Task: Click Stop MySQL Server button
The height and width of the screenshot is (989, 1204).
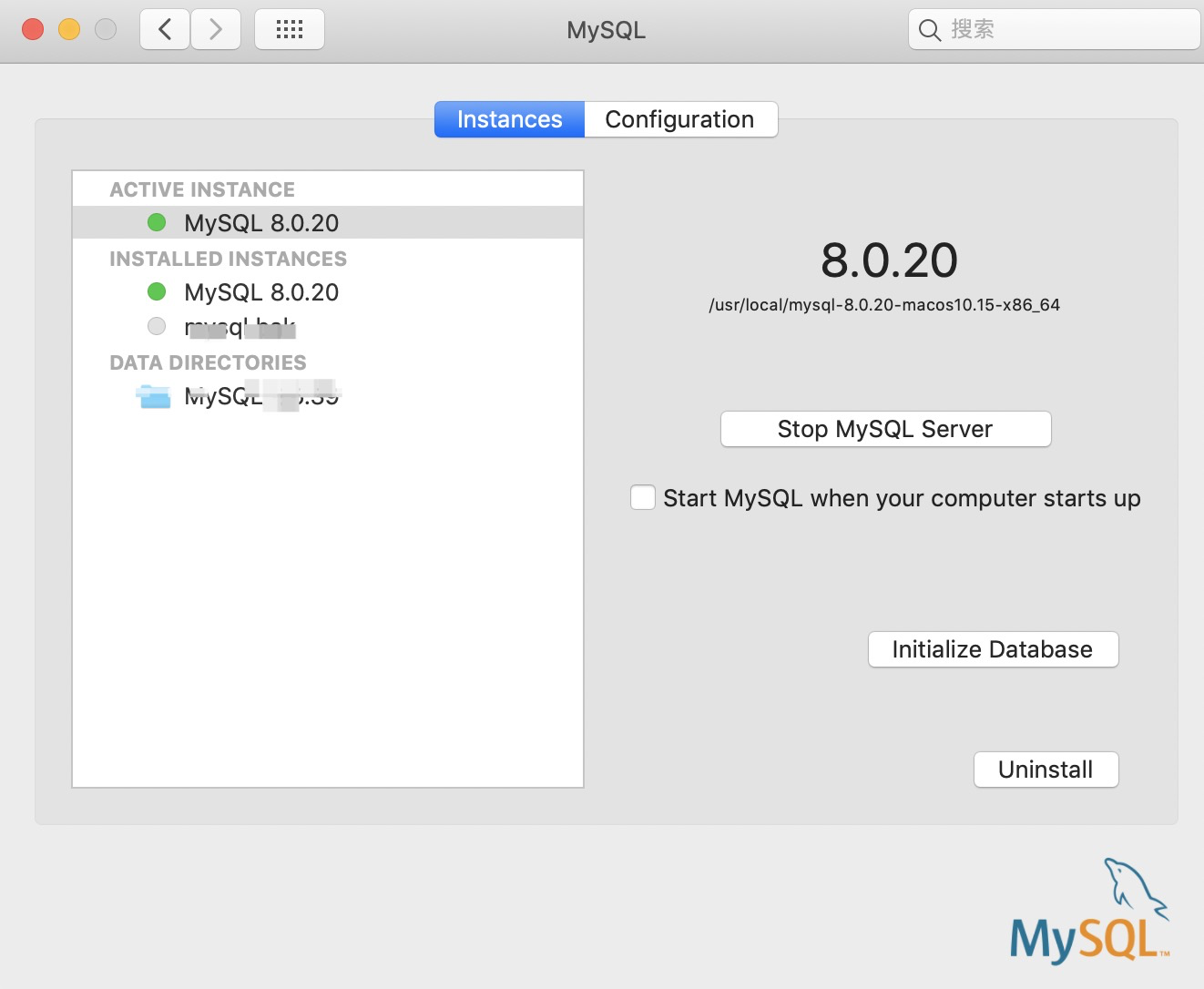Action: click(x=886, y=429)
